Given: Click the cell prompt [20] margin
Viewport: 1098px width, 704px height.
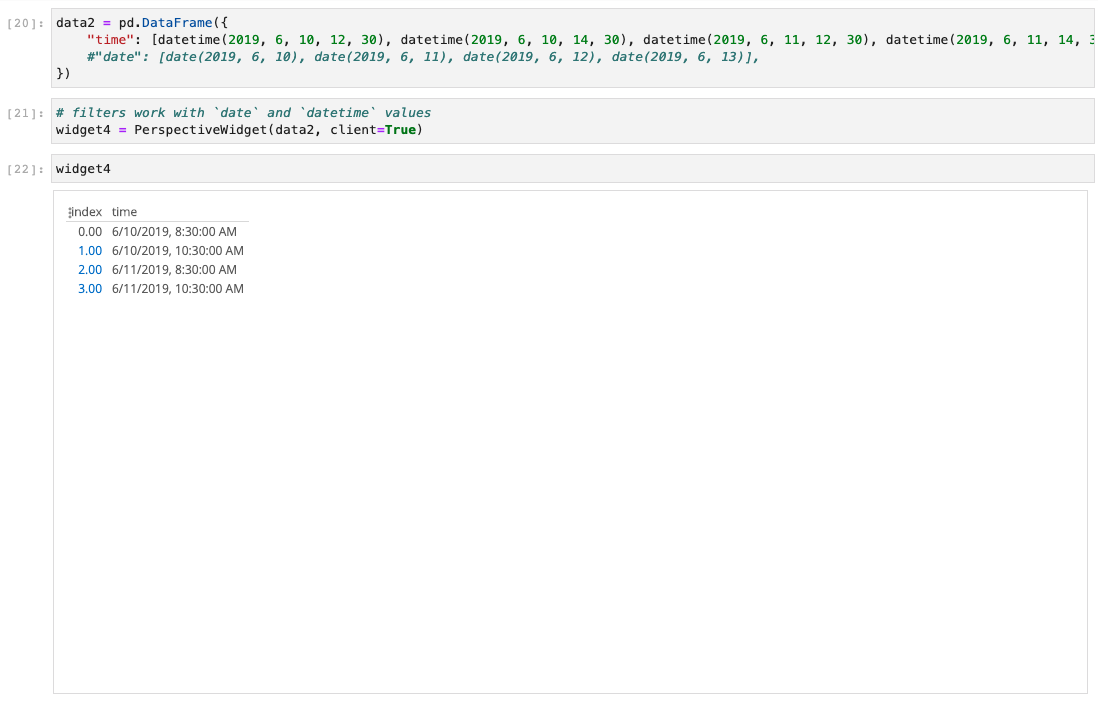Looking at the screenshot, I should (x=22, y=22).
